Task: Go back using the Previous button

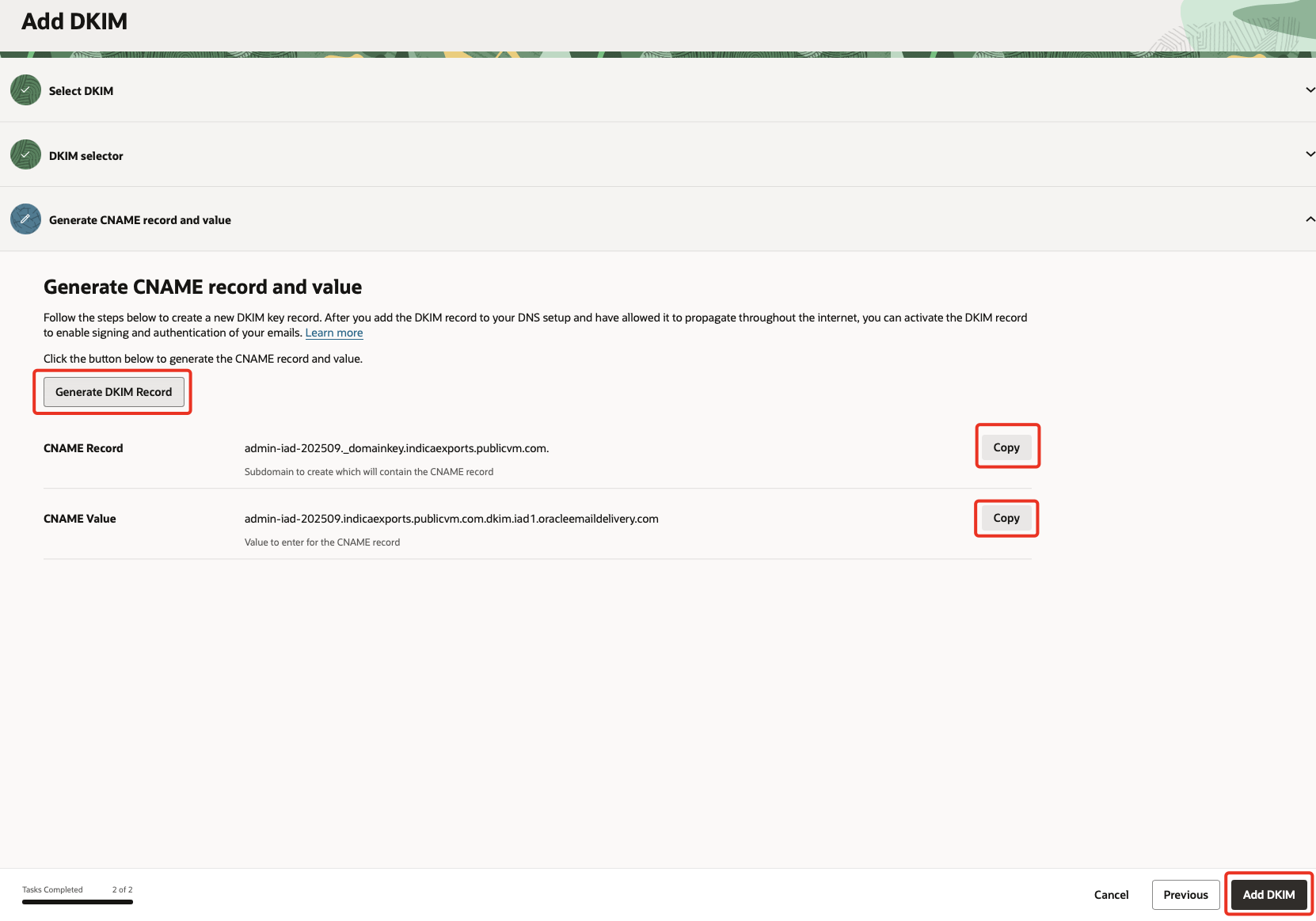Action: click(x=1185, y=894)
